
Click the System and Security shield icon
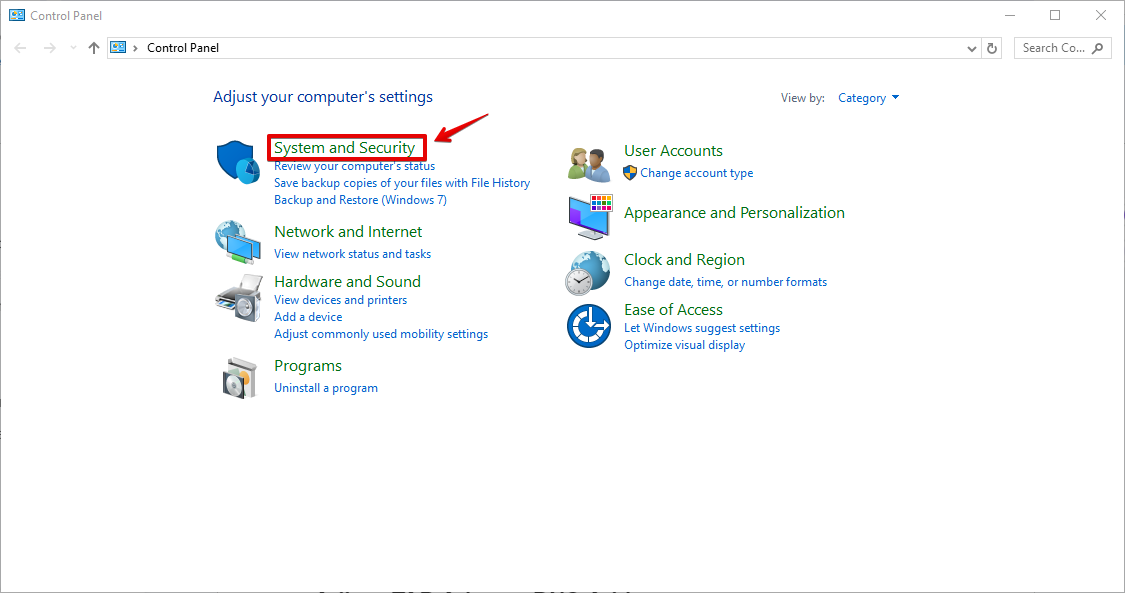tap(237, 162)
